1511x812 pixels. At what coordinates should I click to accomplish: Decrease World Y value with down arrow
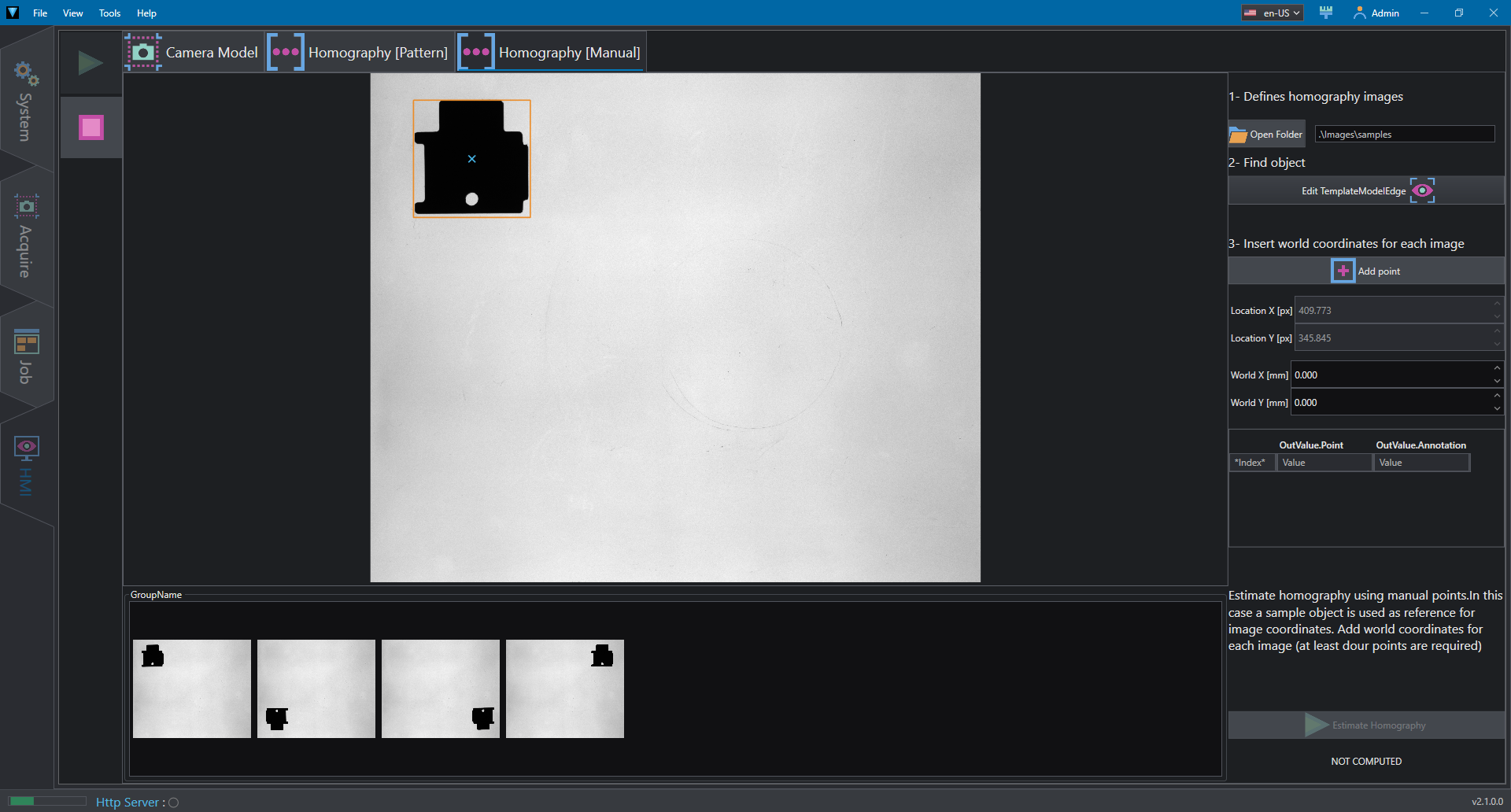click(x=1497, y=408)
